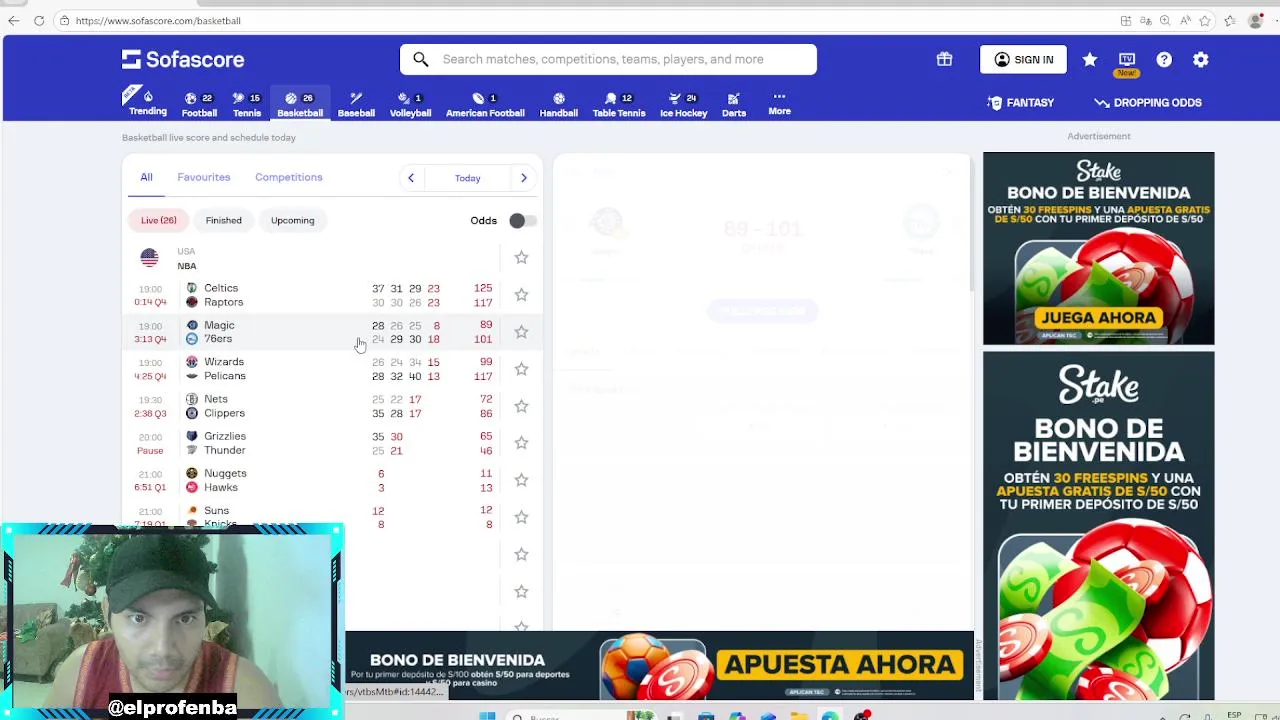The image size is (1280, 720).
Task: Open the browser profile avatar
Action: 1256,20
